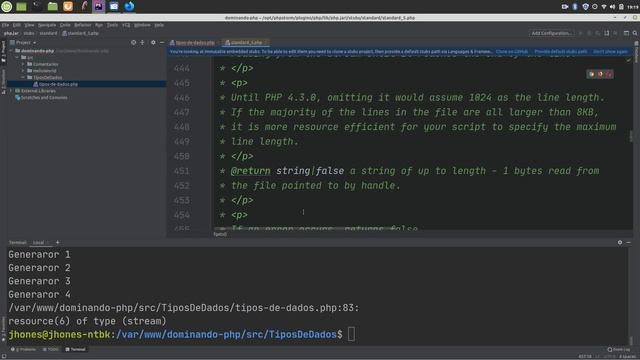This screenshot has width=640, height=360.
Task: Expand the Comentarios folder
Action: [23, 64]
